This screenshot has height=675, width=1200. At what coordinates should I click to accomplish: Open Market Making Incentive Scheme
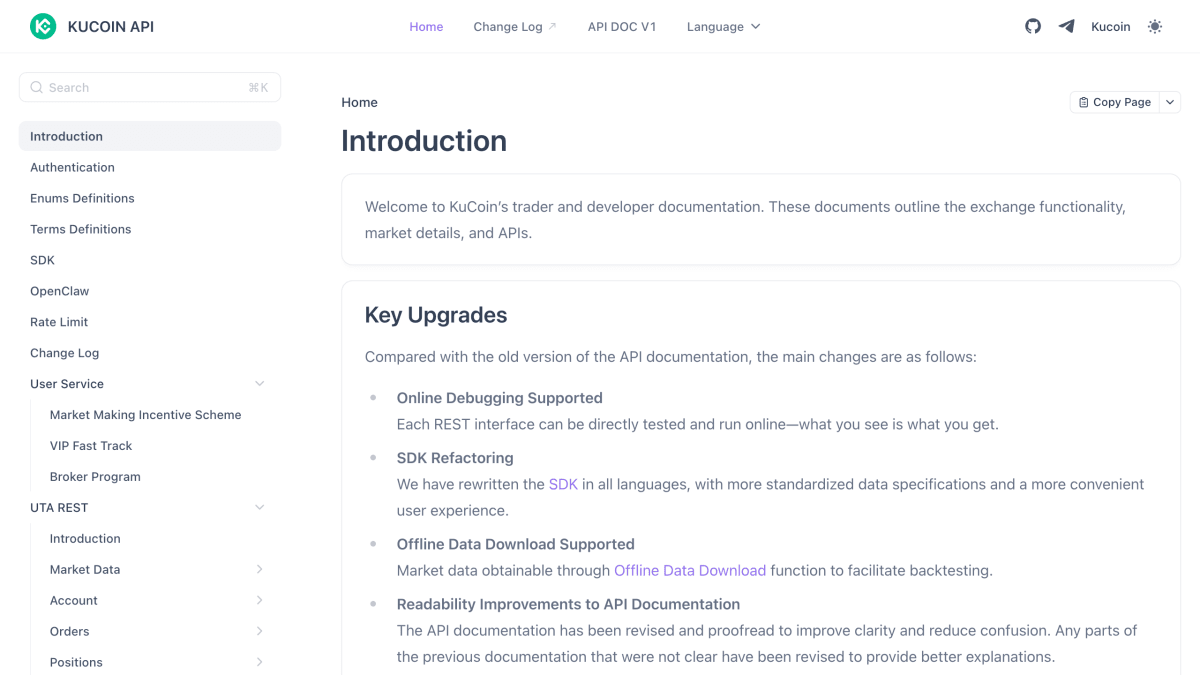pyautogui.click(x=146, y=415)
